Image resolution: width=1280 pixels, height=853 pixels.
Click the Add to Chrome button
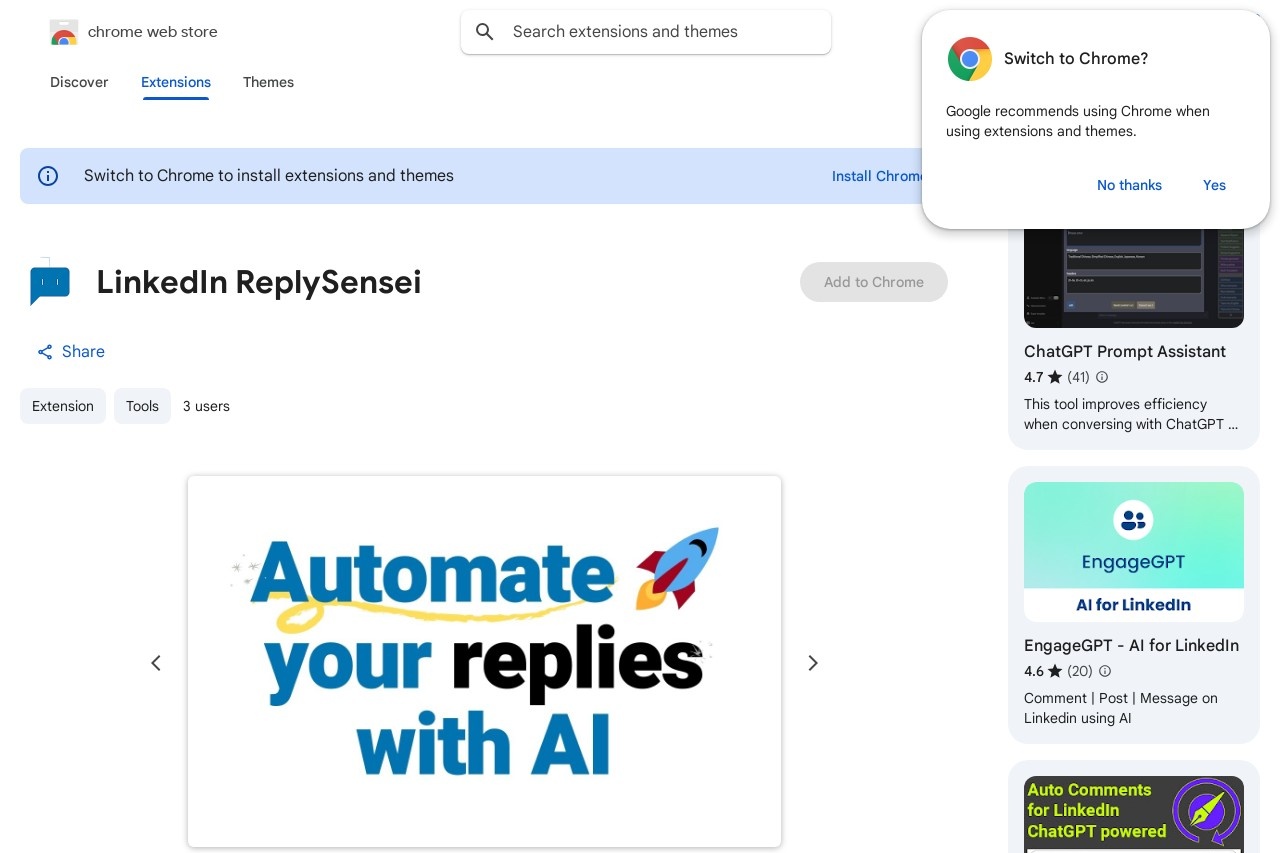click(874, 282)
